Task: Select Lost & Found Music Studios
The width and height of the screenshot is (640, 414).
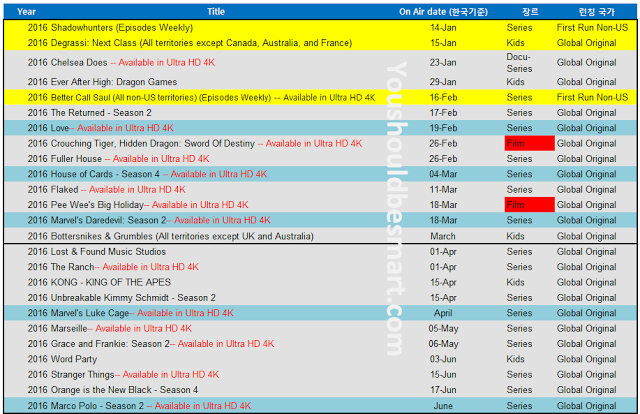Action: pos(108,252)
